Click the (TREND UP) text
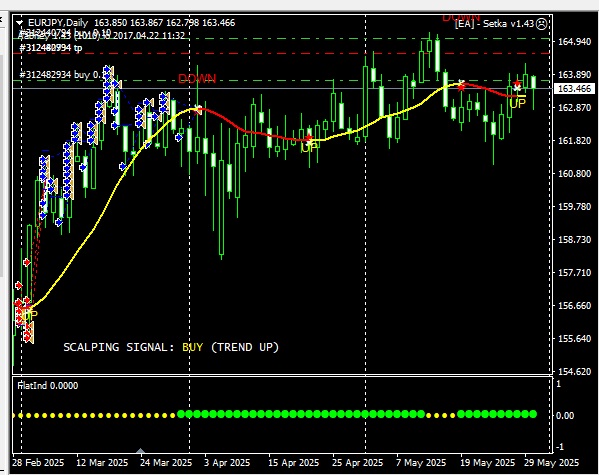 [245, 347]
